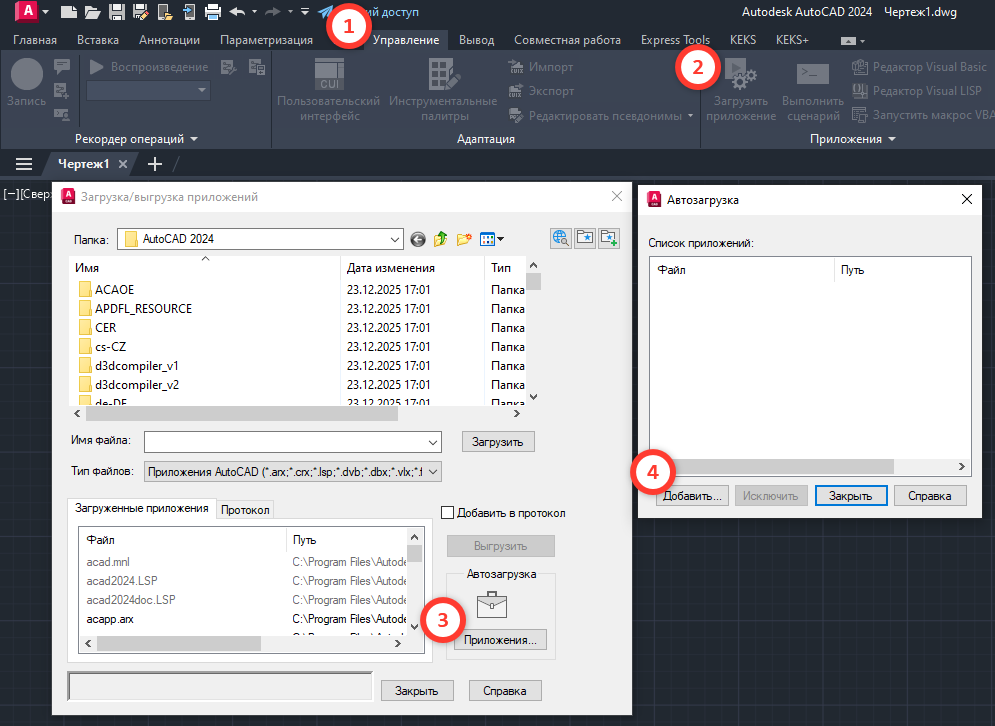Click Добавить... in the Автозагрузка dialog

[692, 496]
